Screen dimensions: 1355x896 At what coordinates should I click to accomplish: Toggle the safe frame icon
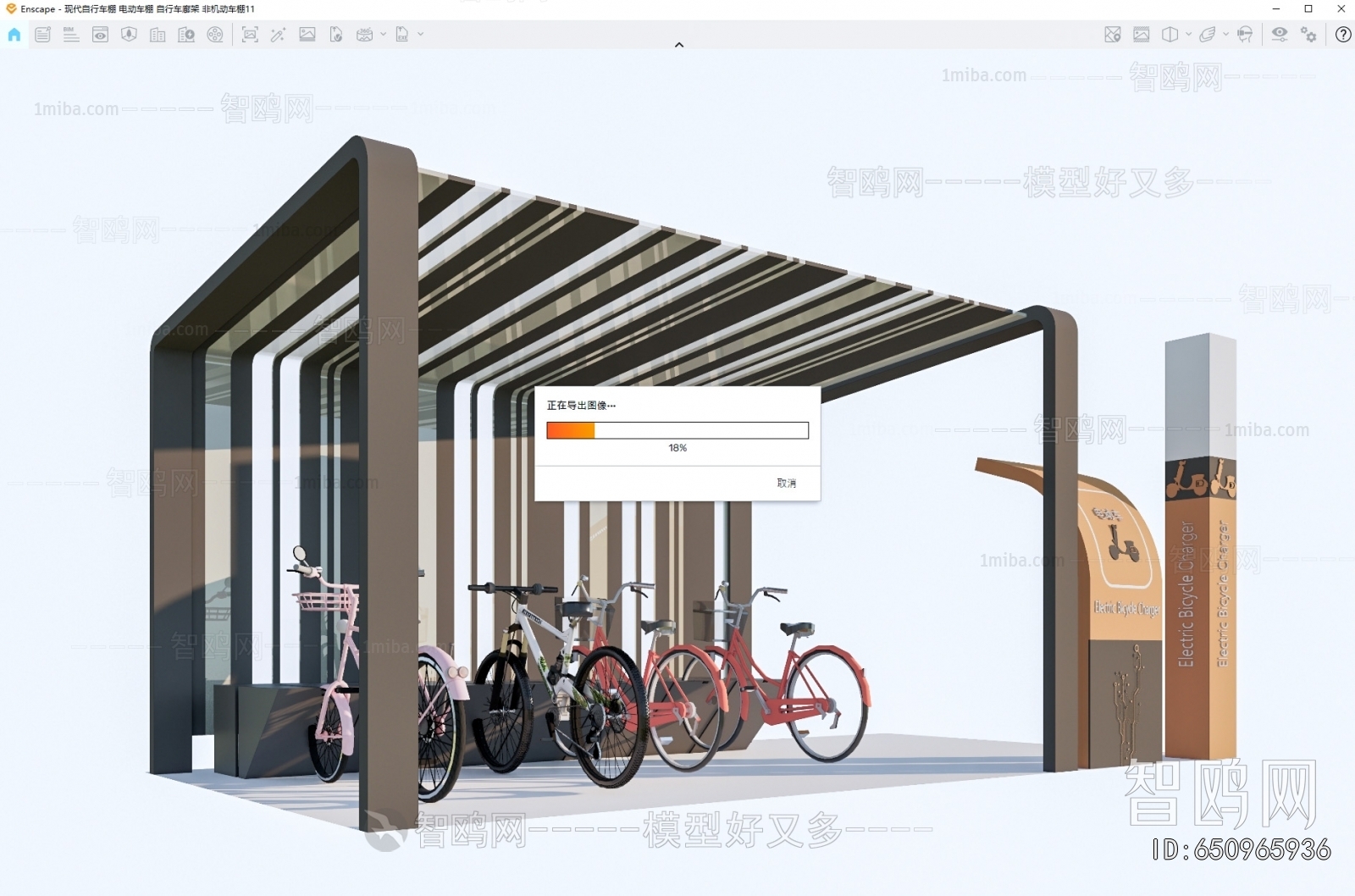click(1142, 35)
